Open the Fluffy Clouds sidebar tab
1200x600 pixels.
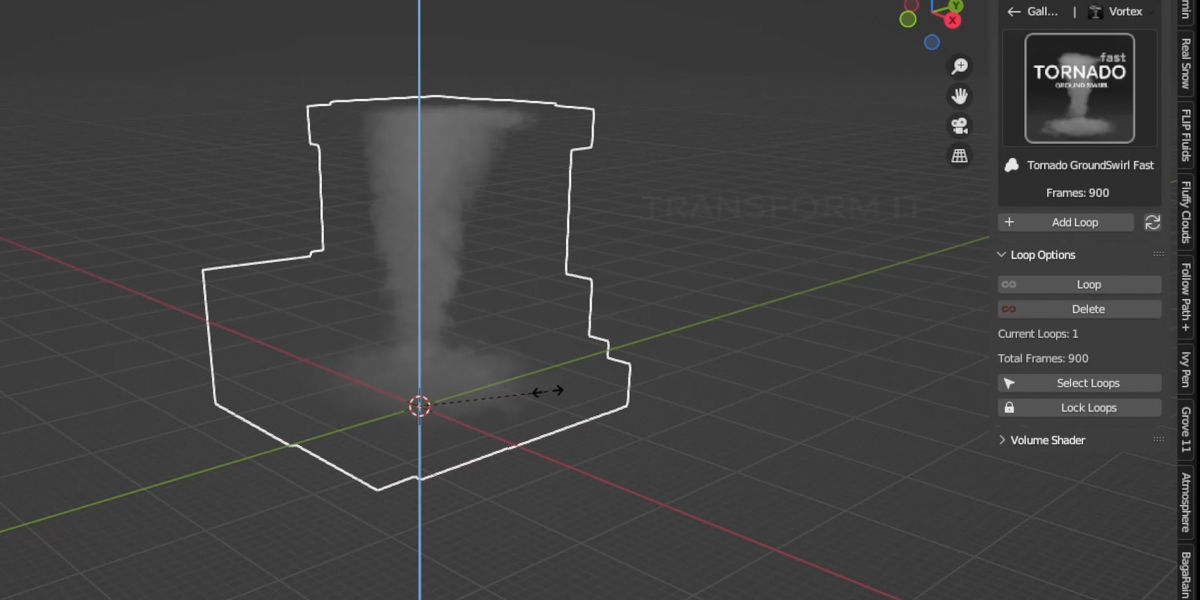click(x=1187, y=212)
